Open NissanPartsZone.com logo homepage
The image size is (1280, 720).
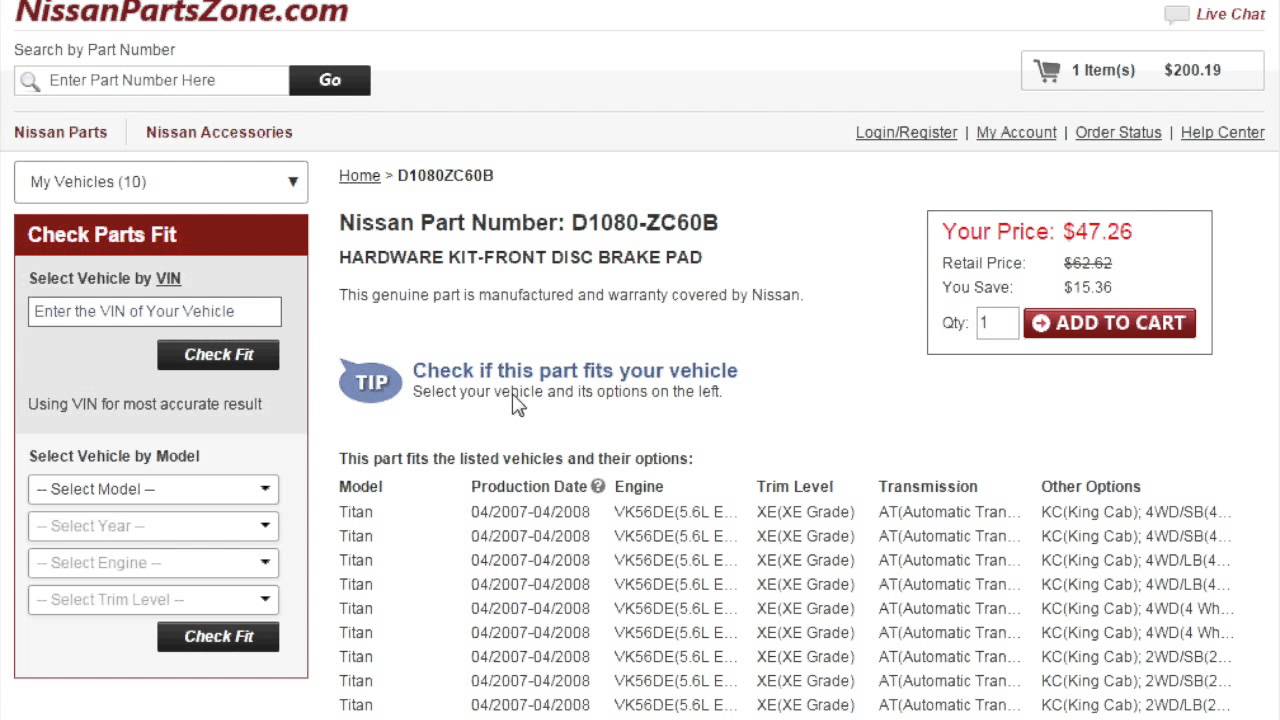[181, 11]
